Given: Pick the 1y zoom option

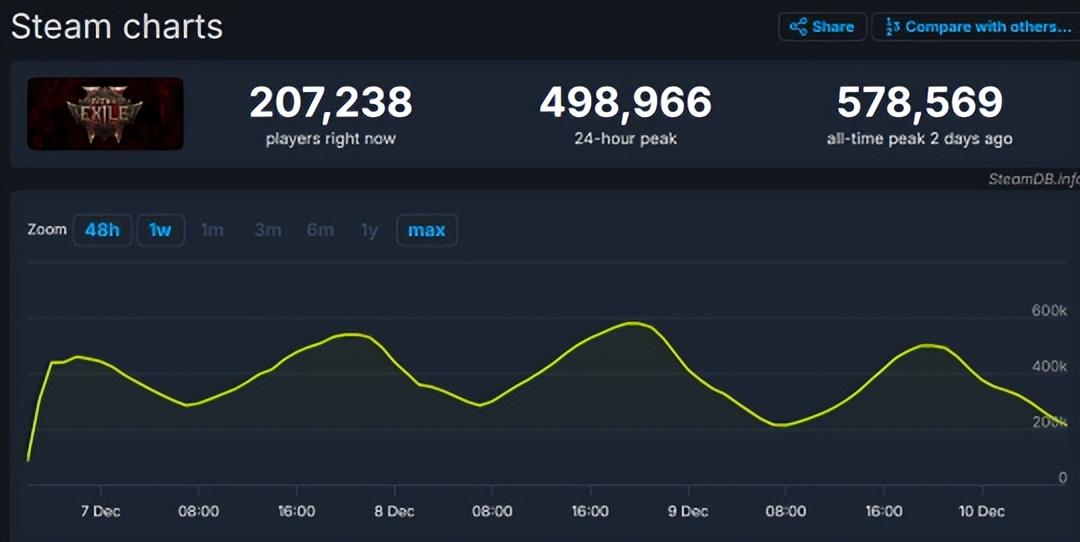Looking at the screenshot, I should click(369, 230).
